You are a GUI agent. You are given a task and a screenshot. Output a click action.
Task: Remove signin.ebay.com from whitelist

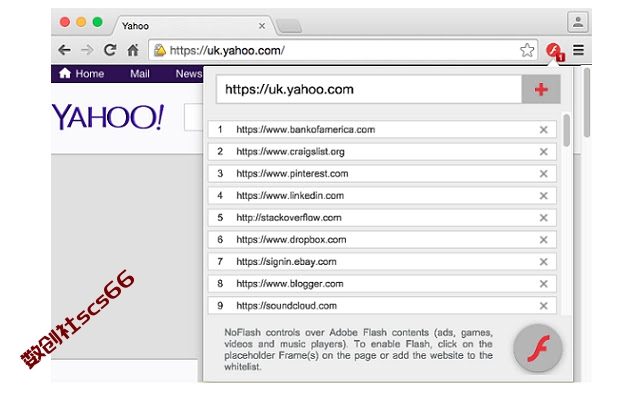[x=543, y=262]
